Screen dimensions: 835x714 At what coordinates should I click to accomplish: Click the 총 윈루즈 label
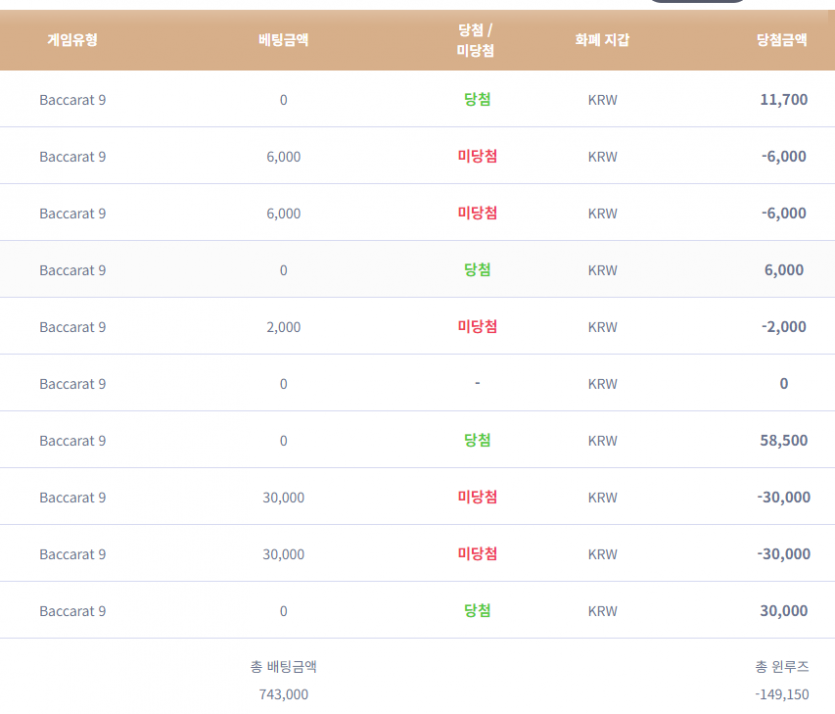pyautogui.click(x=782, y=667)
